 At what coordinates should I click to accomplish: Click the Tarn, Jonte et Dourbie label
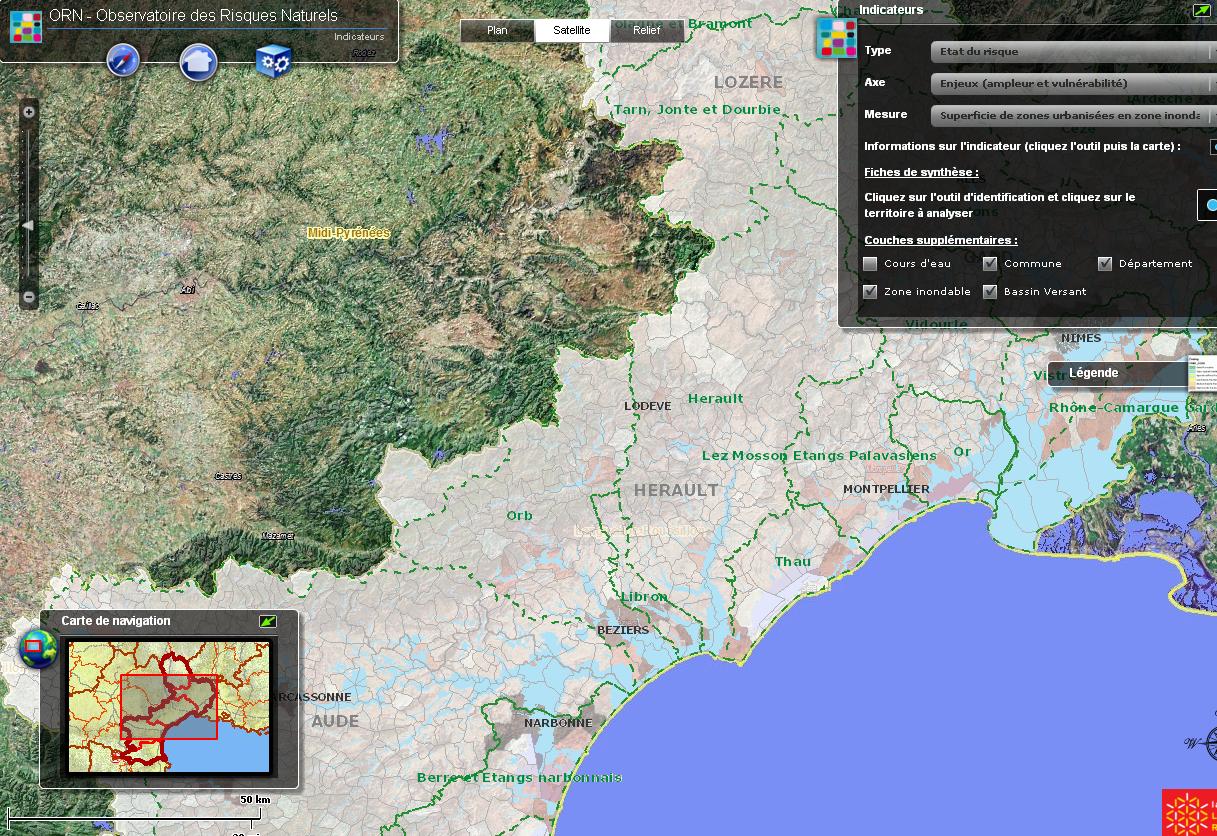(697, 110)
